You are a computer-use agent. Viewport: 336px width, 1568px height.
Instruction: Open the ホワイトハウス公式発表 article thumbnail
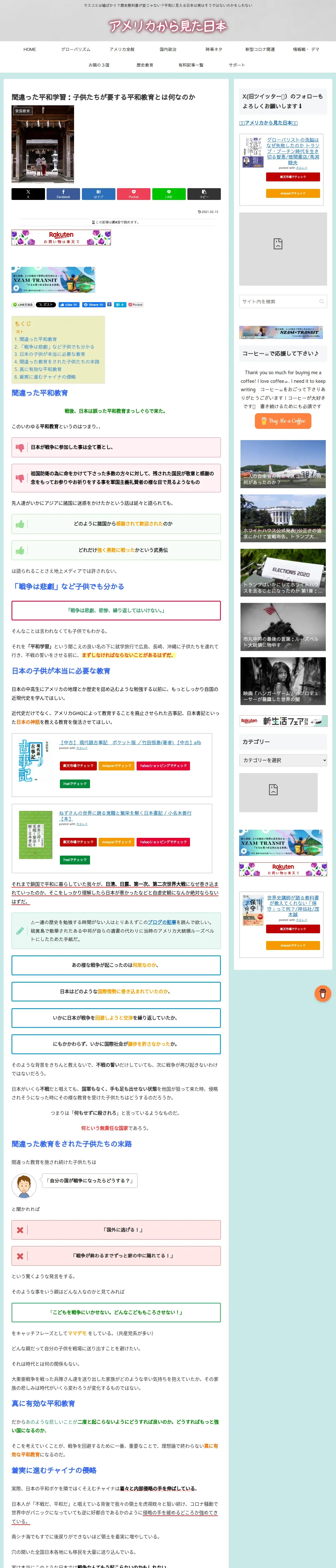283,518
